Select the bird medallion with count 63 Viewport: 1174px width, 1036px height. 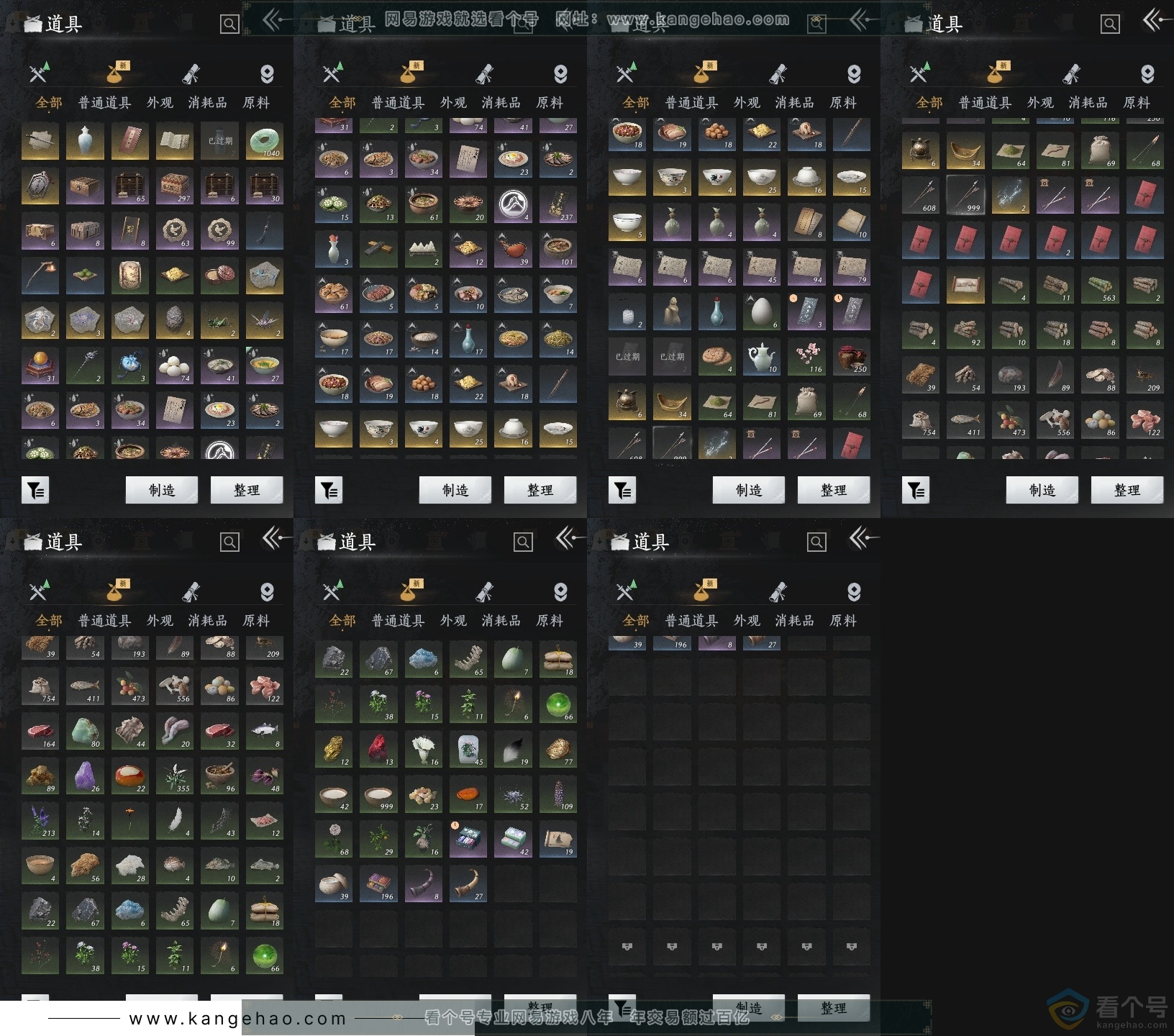(x=175, y=231)
